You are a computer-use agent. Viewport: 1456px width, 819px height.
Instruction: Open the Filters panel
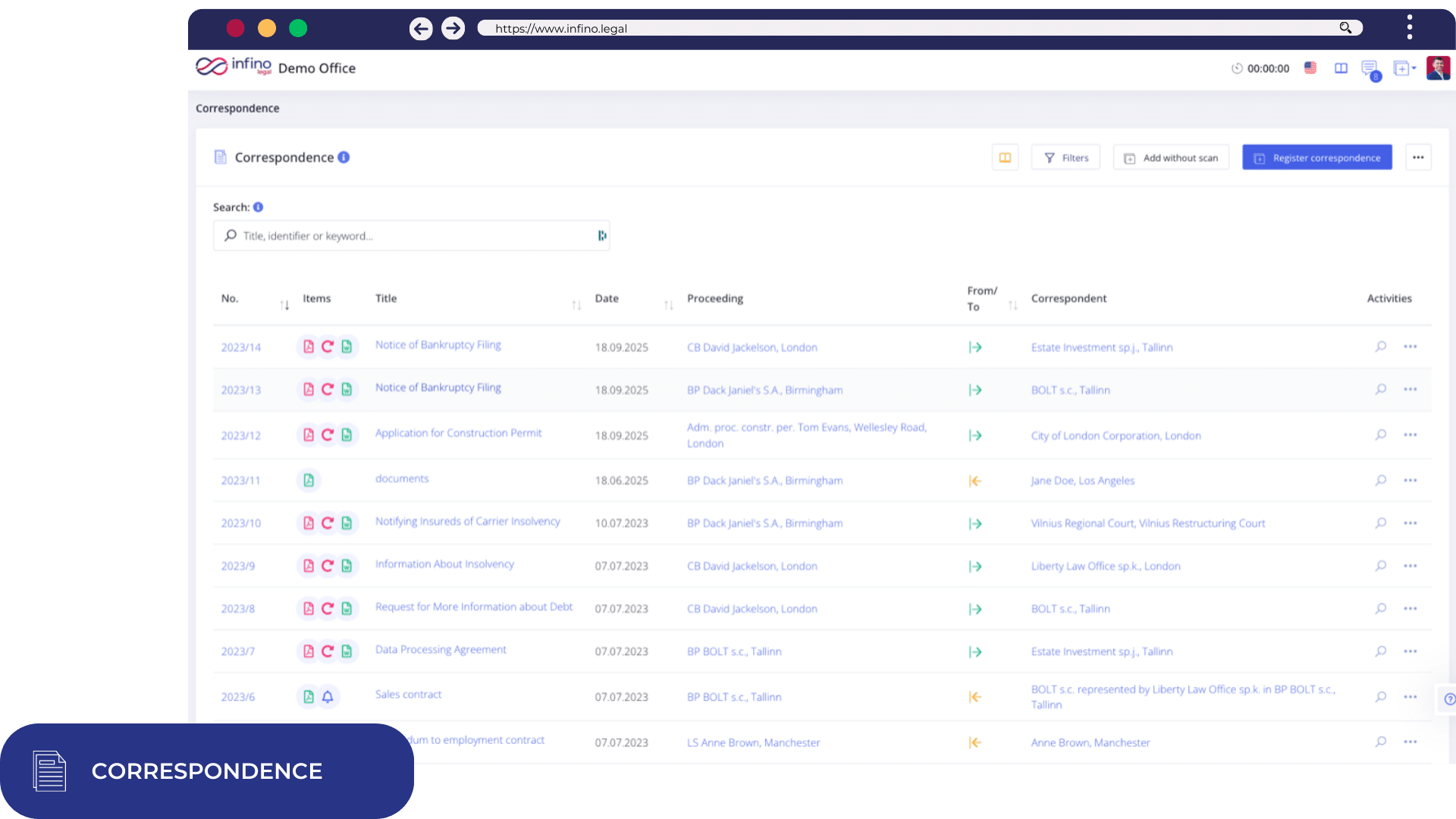tap(1065, 158)
